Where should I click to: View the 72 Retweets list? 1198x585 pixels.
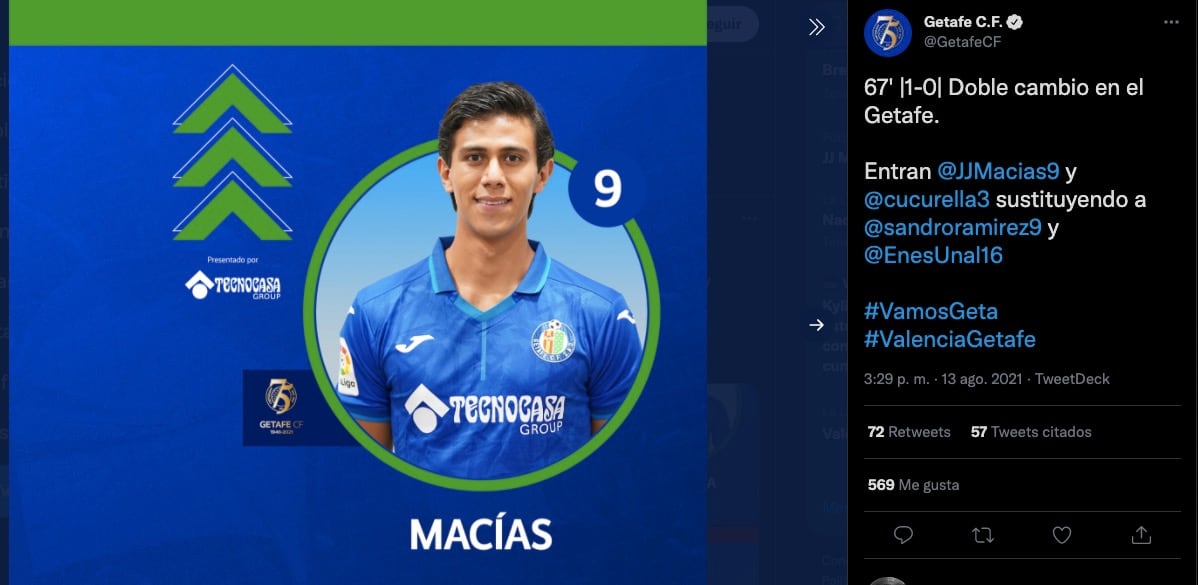tap(909, 431)
